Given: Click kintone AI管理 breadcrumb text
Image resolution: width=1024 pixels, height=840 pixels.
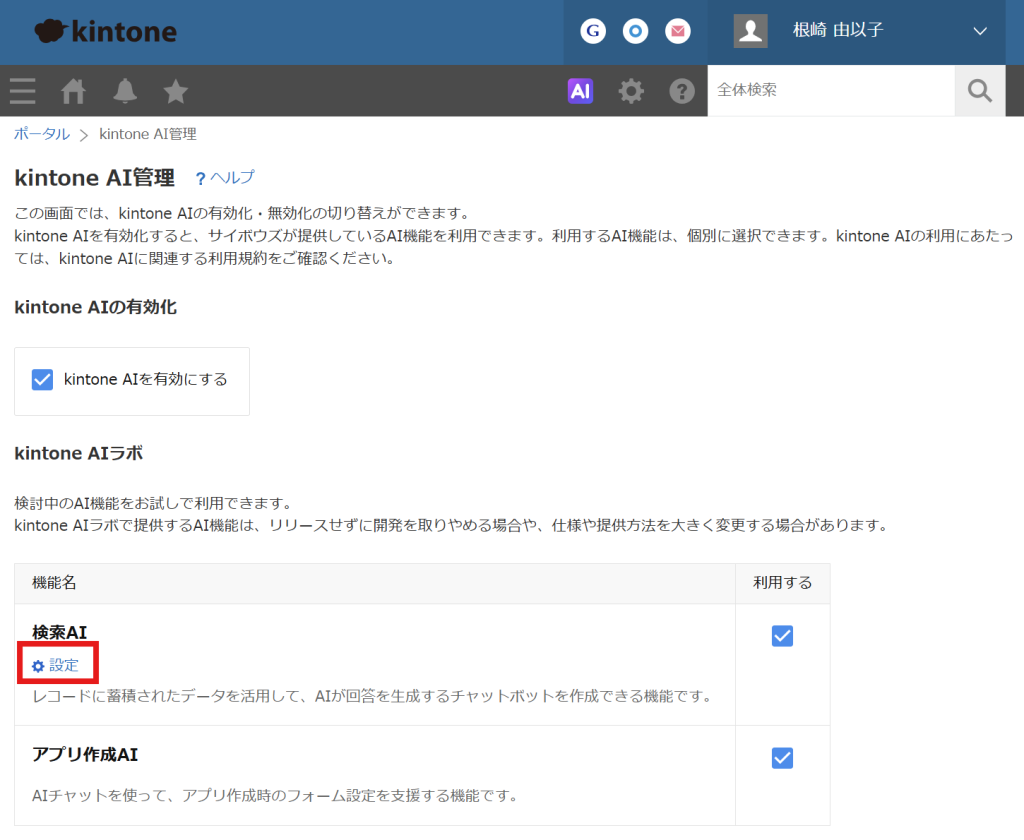Looking at the screenshot, I should 148,134.
